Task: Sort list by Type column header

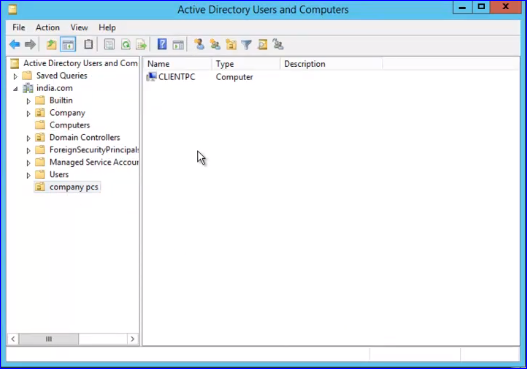Action: 246,64
